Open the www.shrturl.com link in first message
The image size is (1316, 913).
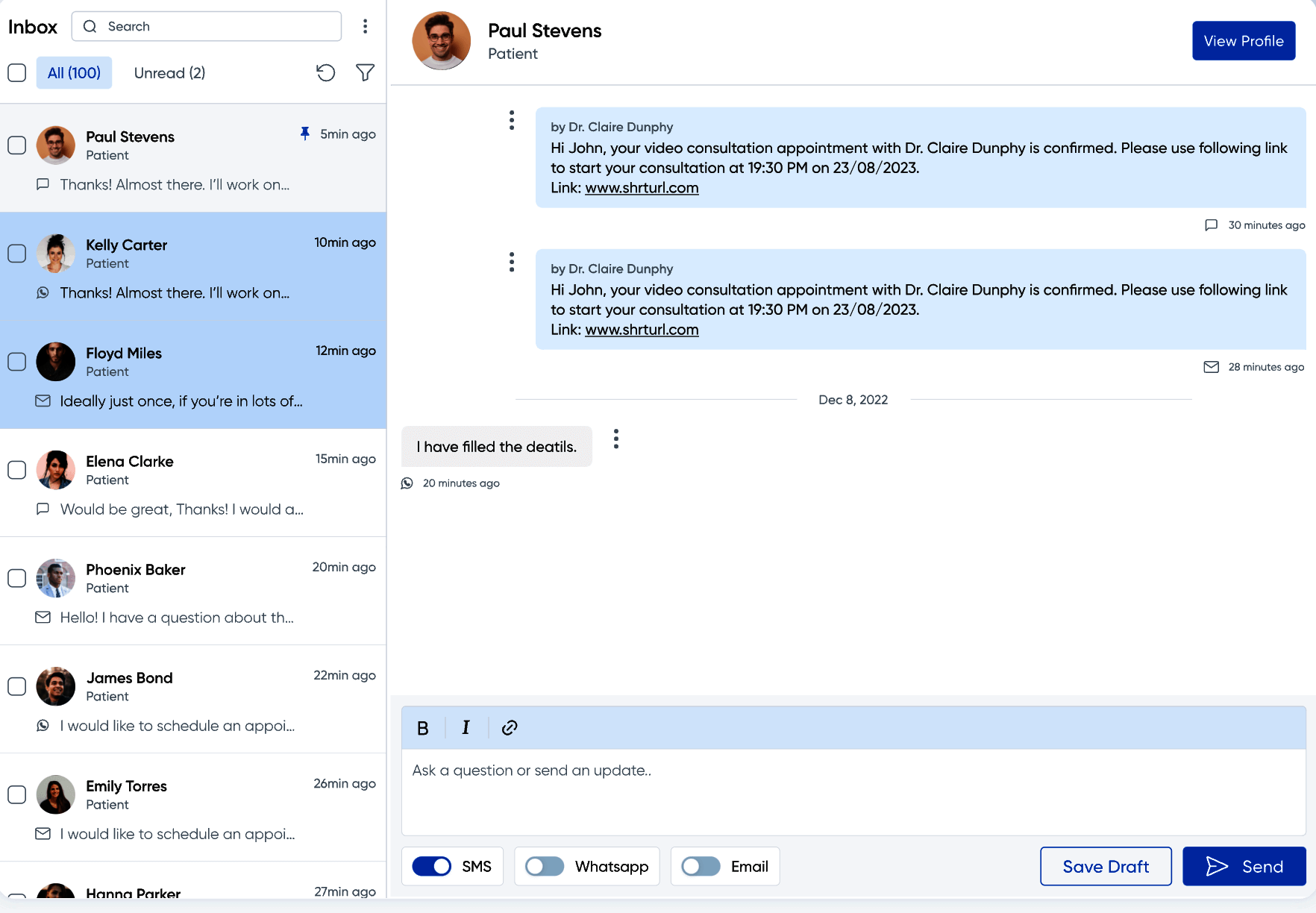pyautogui.click(x=642, y=188)
